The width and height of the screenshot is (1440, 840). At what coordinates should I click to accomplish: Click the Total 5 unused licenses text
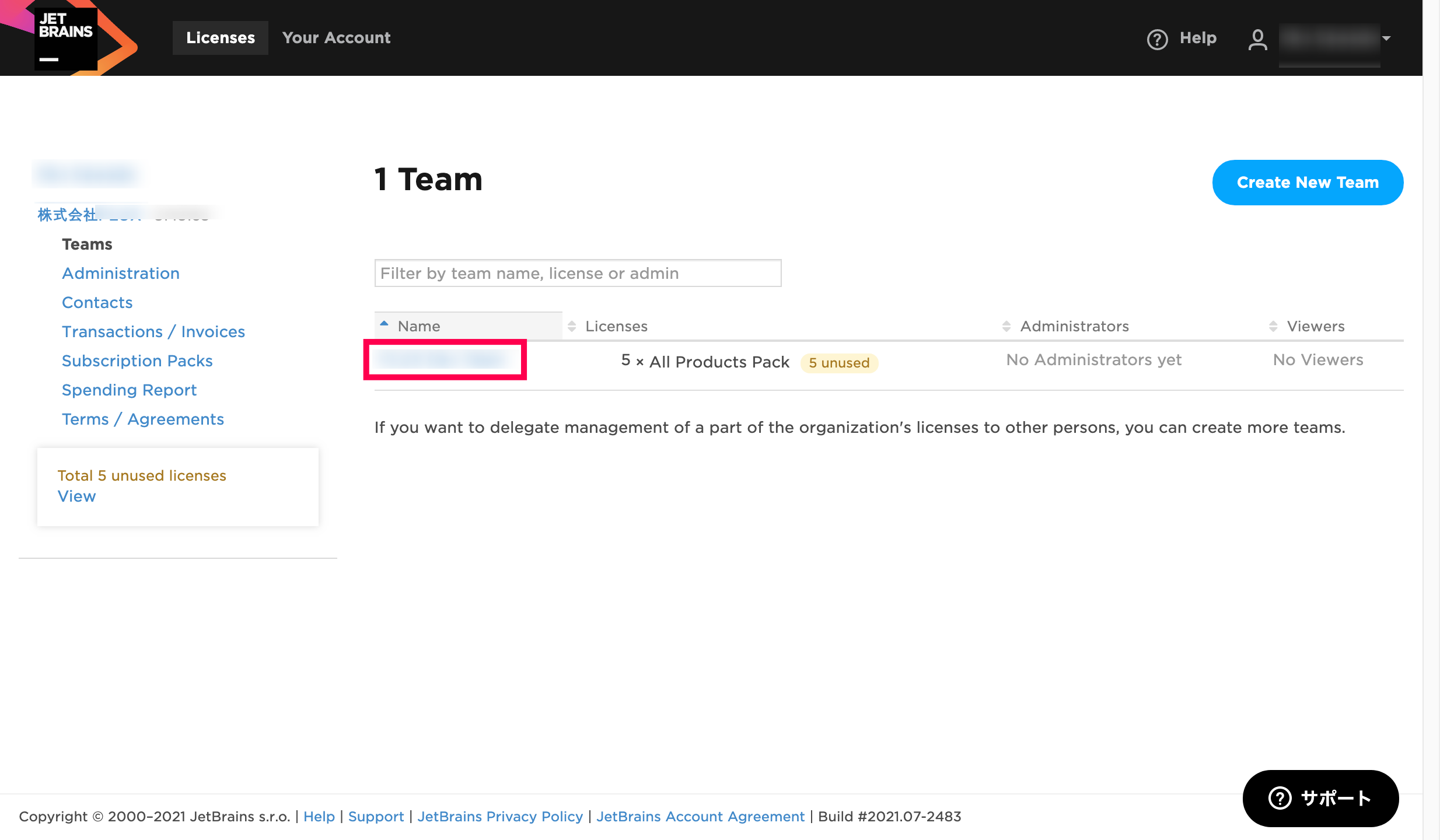pos(142,475)
